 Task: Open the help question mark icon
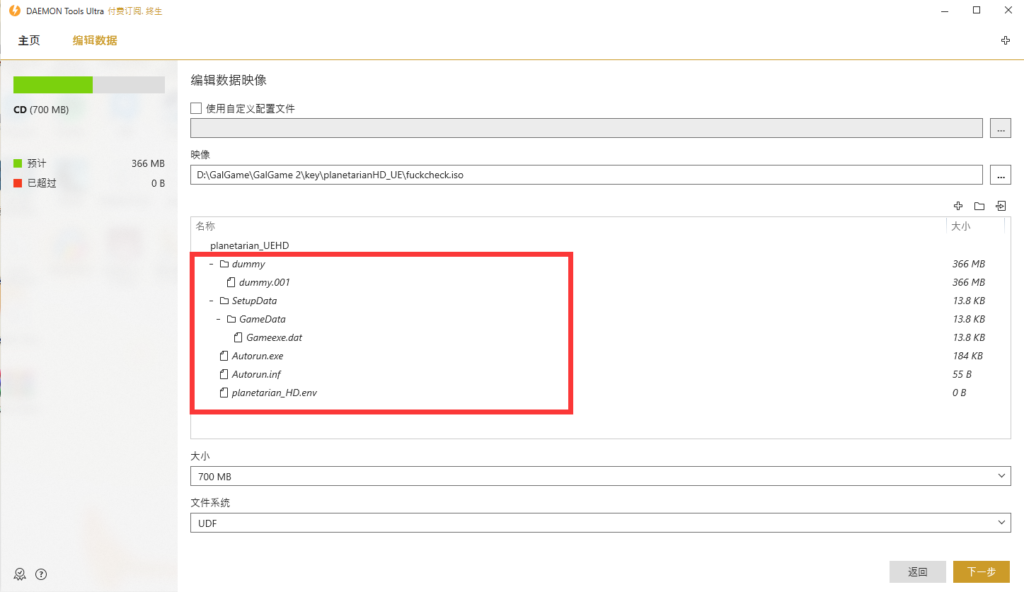[x=41, y=574]
